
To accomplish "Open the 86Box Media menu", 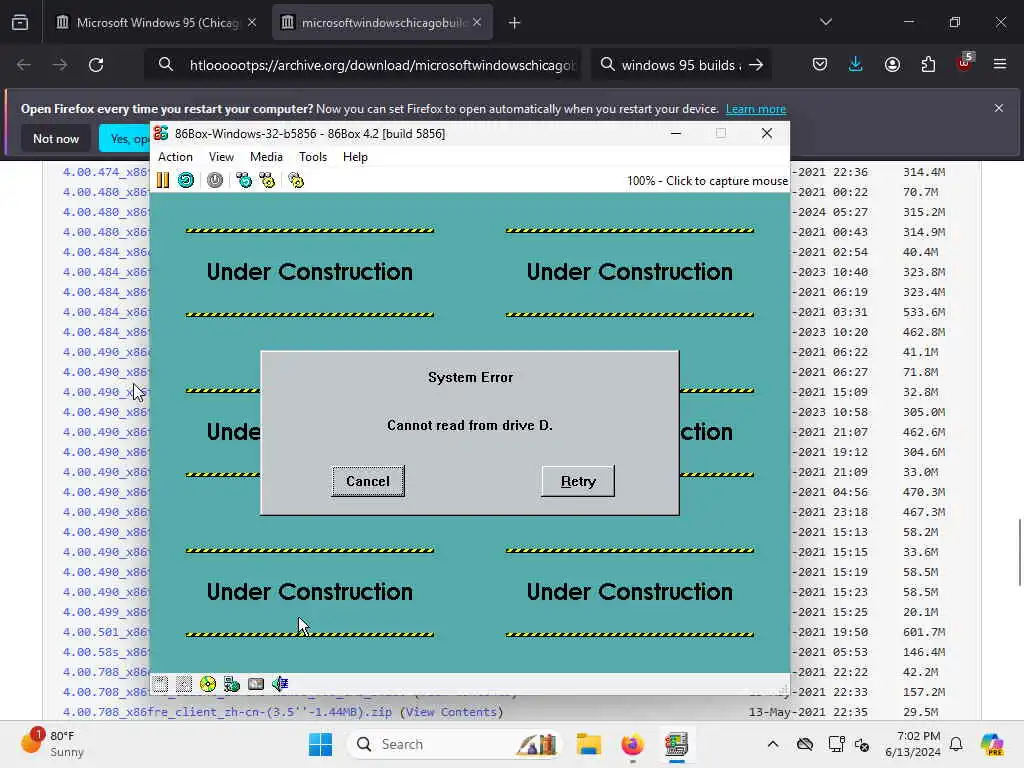I will (266, 157).
